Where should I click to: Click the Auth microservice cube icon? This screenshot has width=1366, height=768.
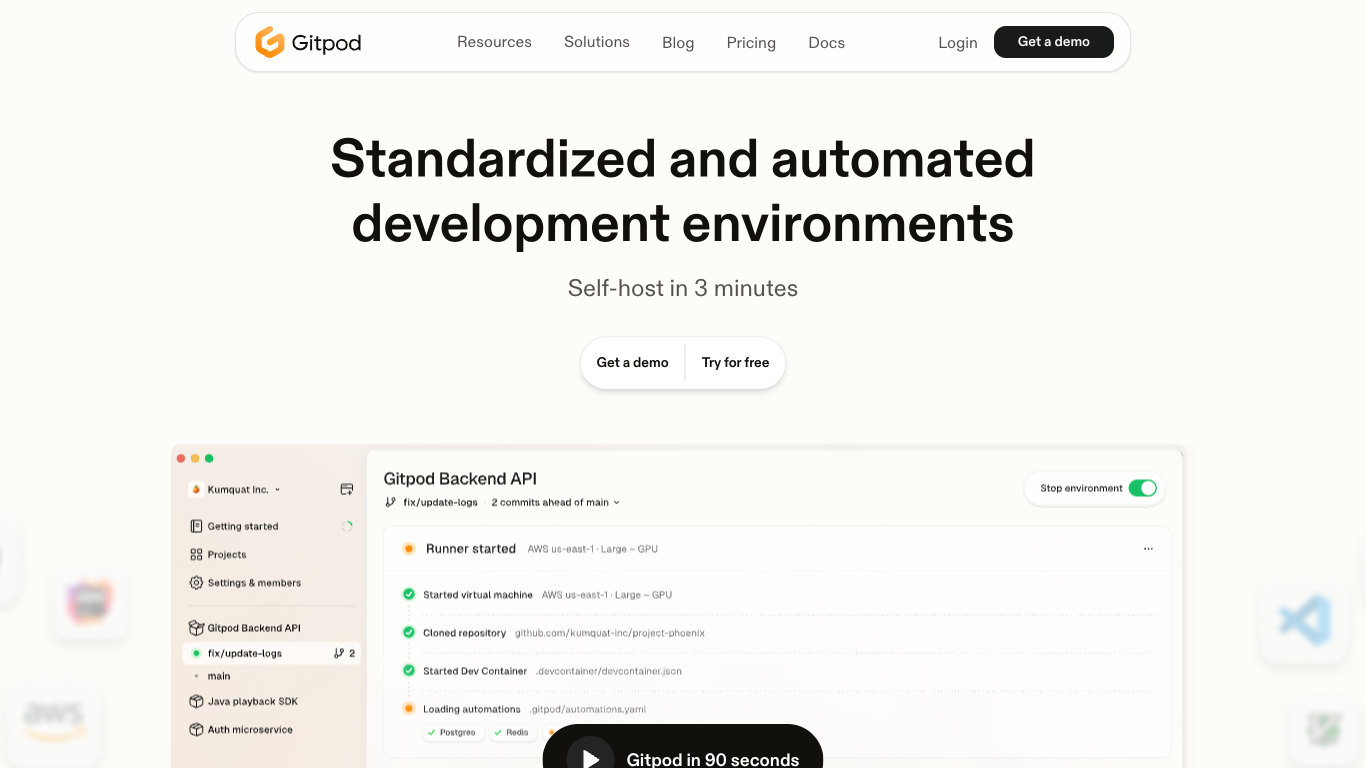coord(196,729)
